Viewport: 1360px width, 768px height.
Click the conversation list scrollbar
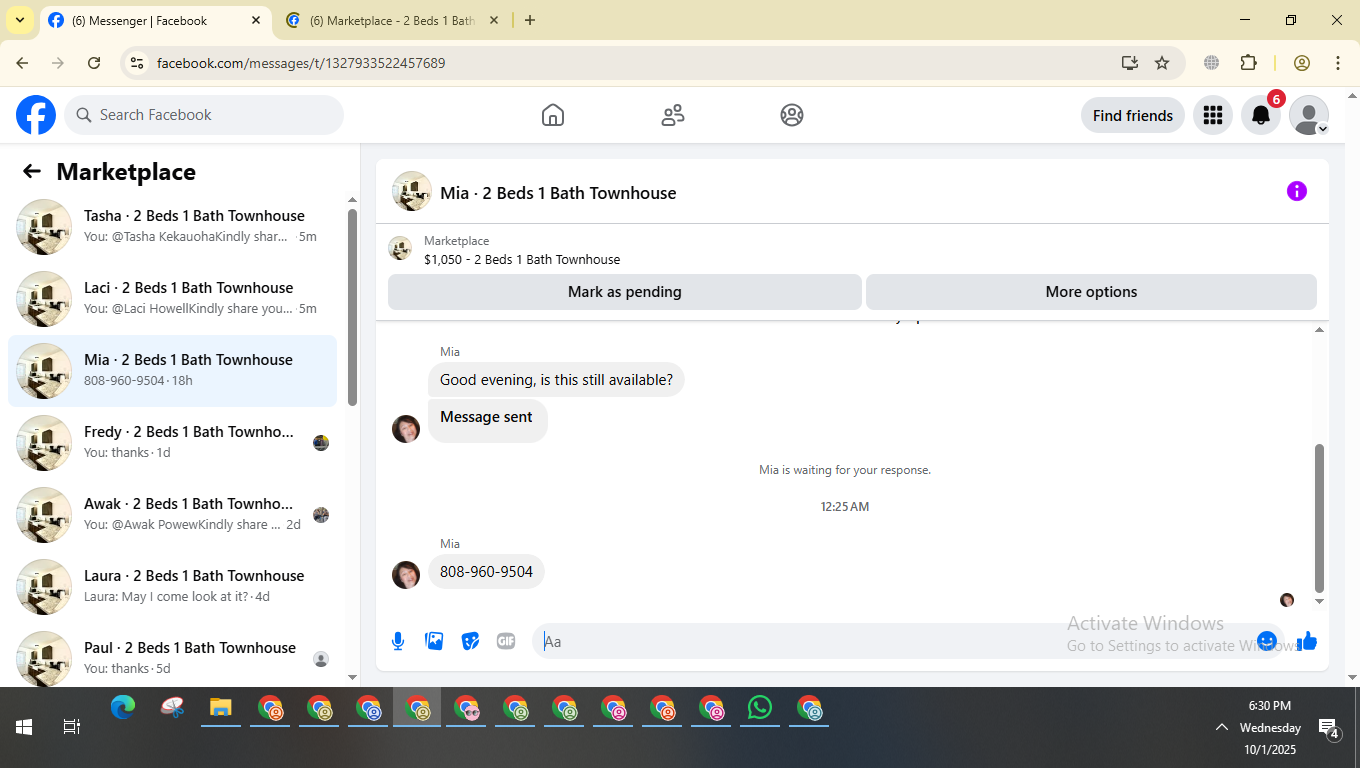click(x=352, y=307)
